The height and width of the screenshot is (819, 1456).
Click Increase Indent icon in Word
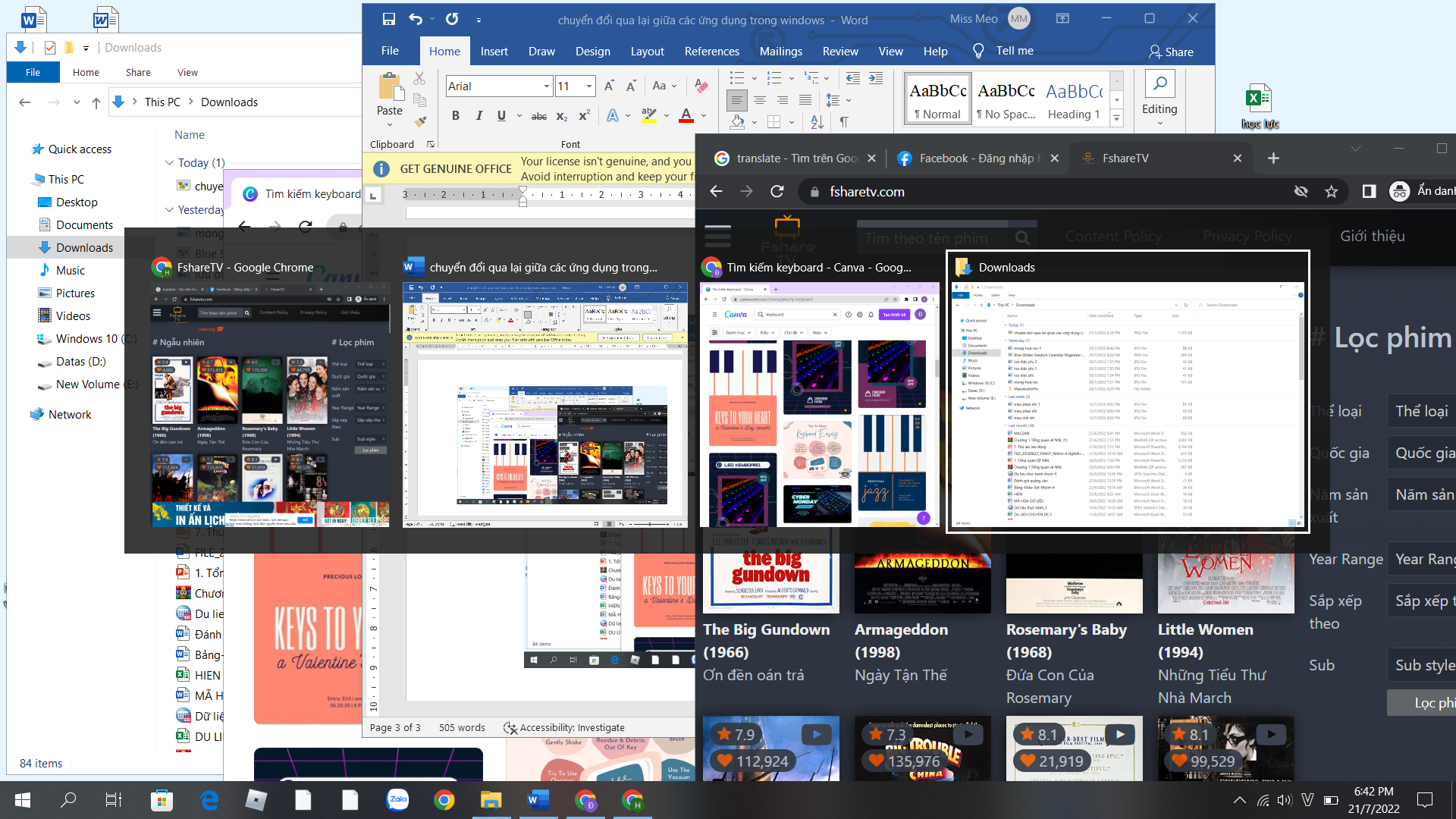click(876, 78)
